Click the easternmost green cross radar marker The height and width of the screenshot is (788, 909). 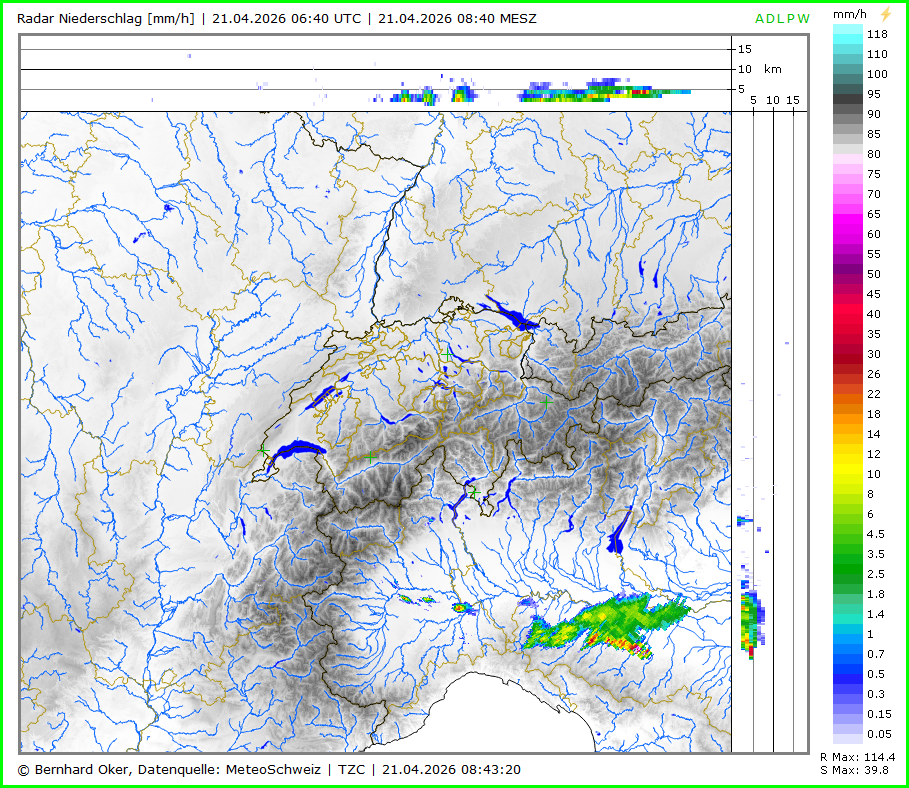pyautogui.click(x=546, y=401)
